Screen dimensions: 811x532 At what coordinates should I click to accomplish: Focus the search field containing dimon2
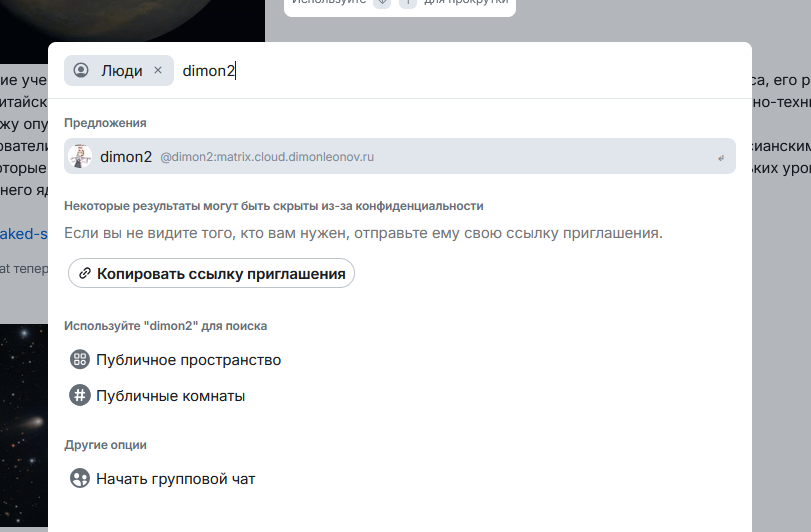(x=450, y=71)
